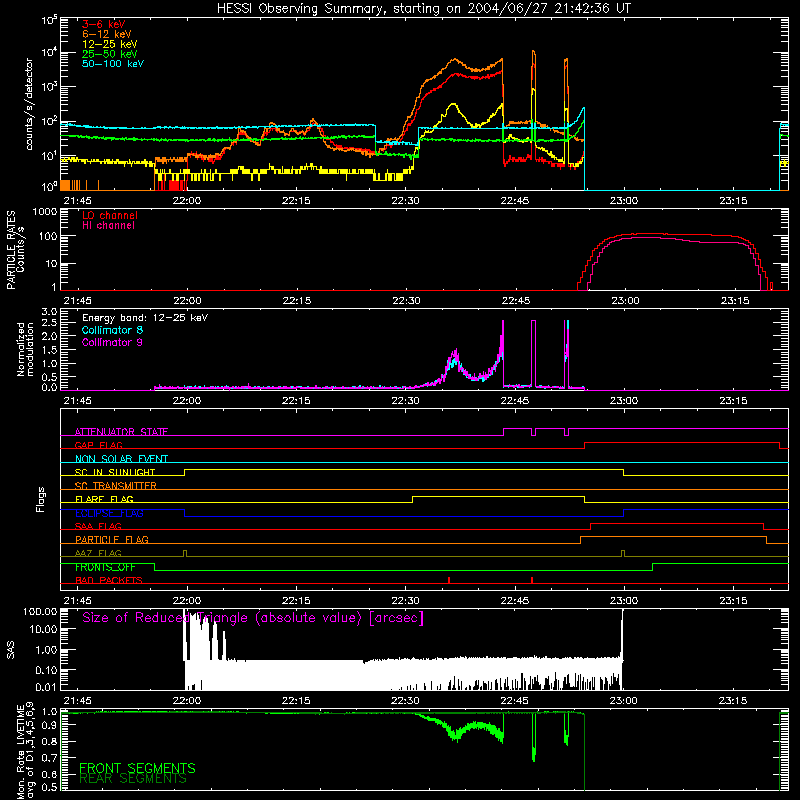Click the 6-12 keV main peak near 22:37

coord(454,60)
